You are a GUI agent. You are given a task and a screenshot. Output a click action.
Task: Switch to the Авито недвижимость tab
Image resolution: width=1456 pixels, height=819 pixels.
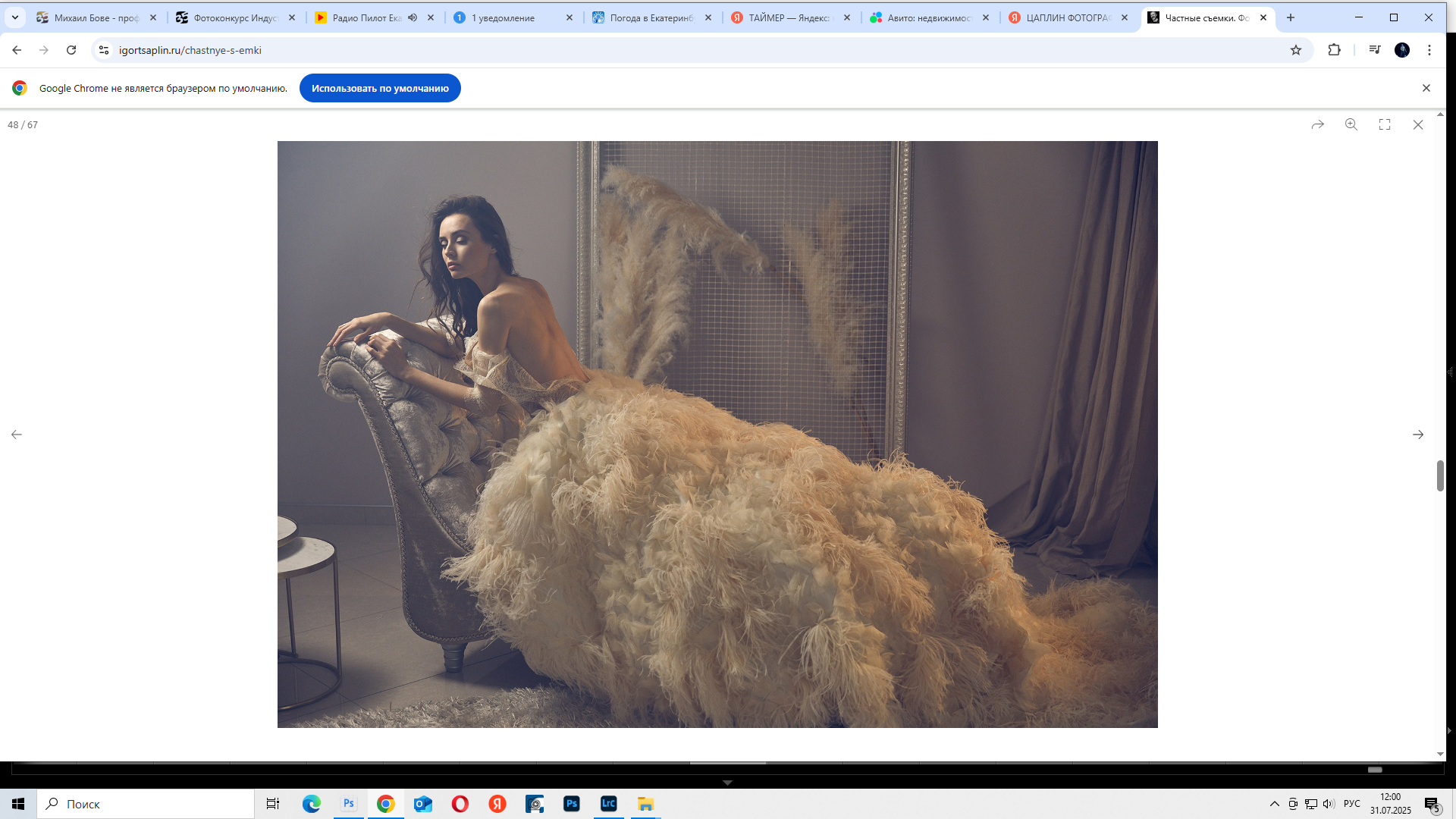(x=929, y=17)
